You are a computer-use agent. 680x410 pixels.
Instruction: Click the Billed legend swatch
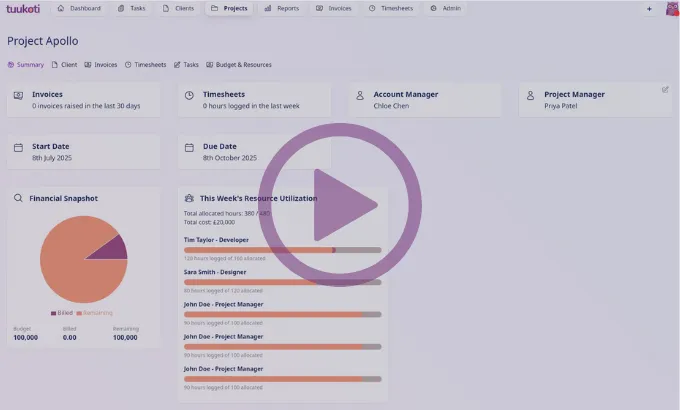point(53,313)
